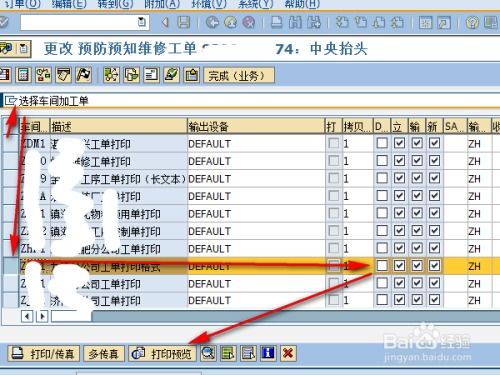The image size is (500, 375).
Task: Click DEFAULT cell in 长文本 row
Action: (256, 179)
